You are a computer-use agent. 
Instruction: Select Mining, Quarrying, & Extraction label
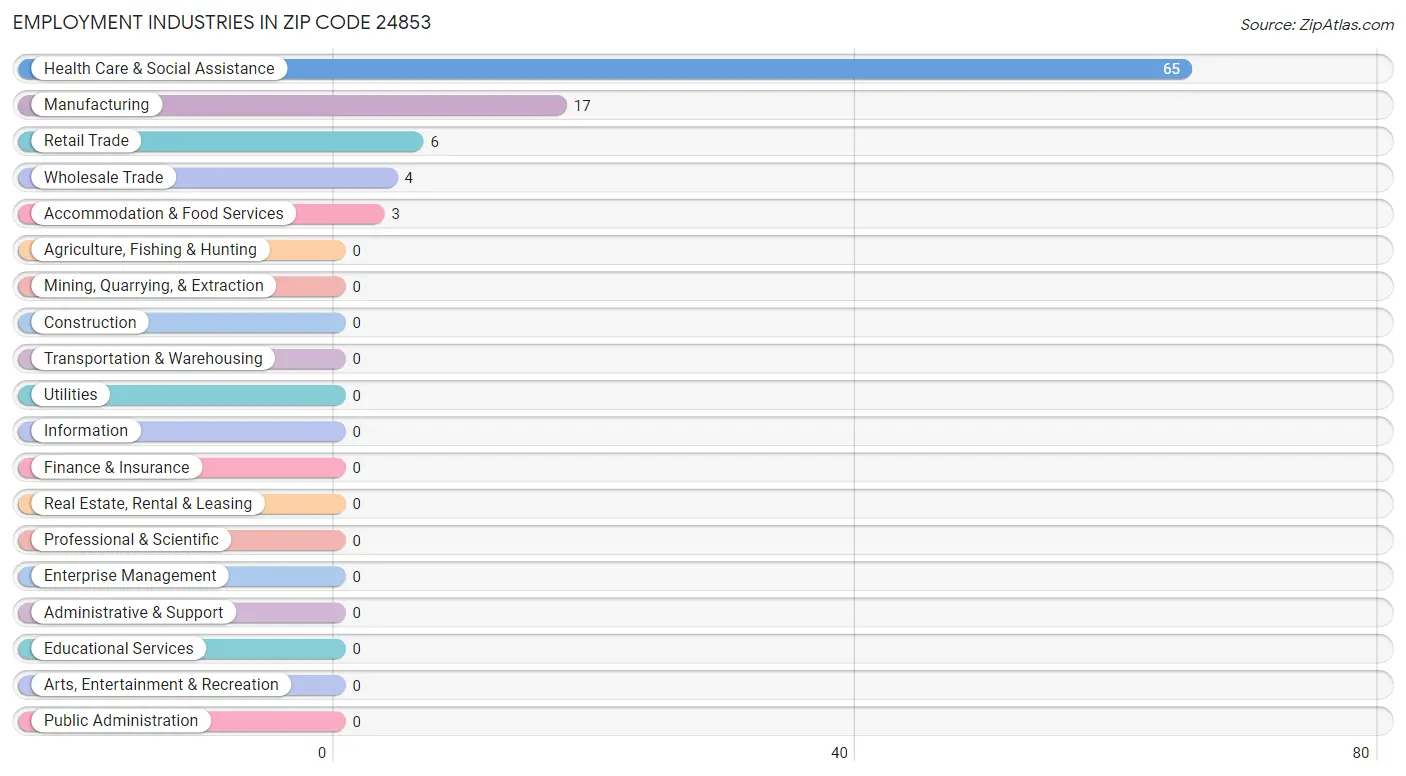tap(154, 286)
